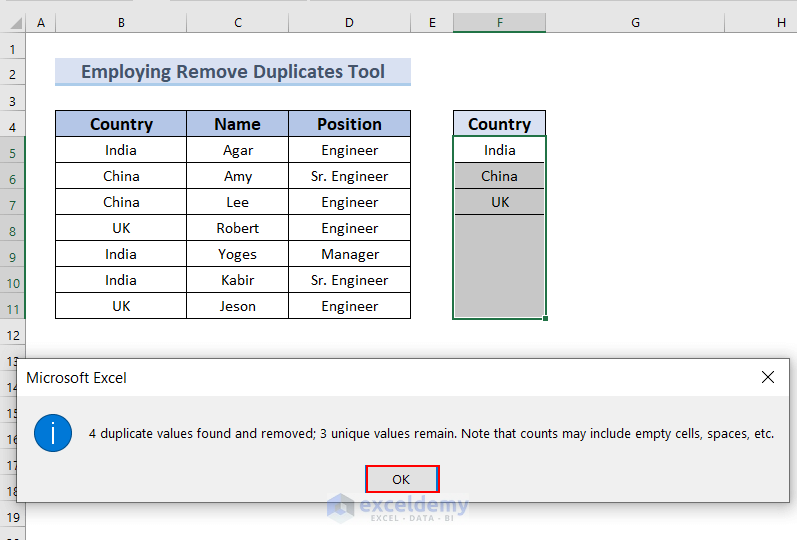Click the Select All corner triangle
The height and width of the screenshot is (540, 797).
(x=15, y=23)
